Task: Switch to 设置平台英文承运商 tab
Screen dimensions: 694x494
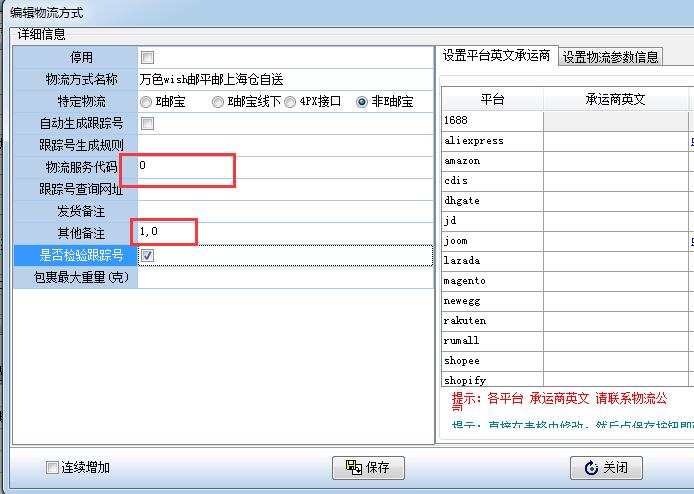Action: point(496,56)
